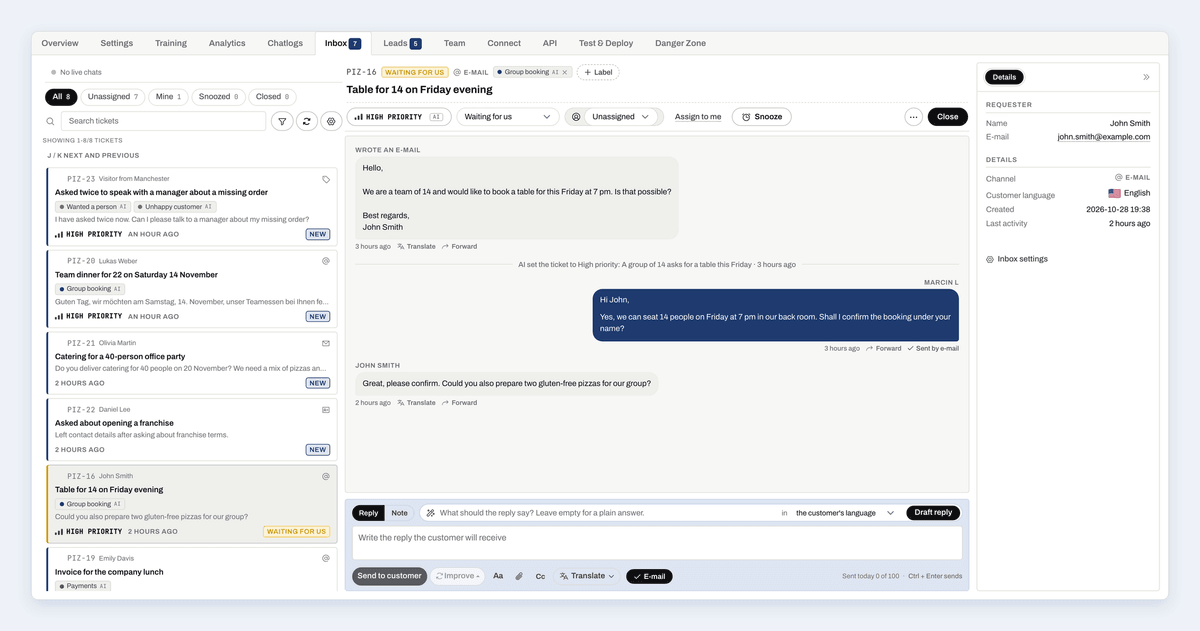Click the email icon on ticket PIZ-20
The width and height of the screenshot is (1200, 631).
pos(326,261)
